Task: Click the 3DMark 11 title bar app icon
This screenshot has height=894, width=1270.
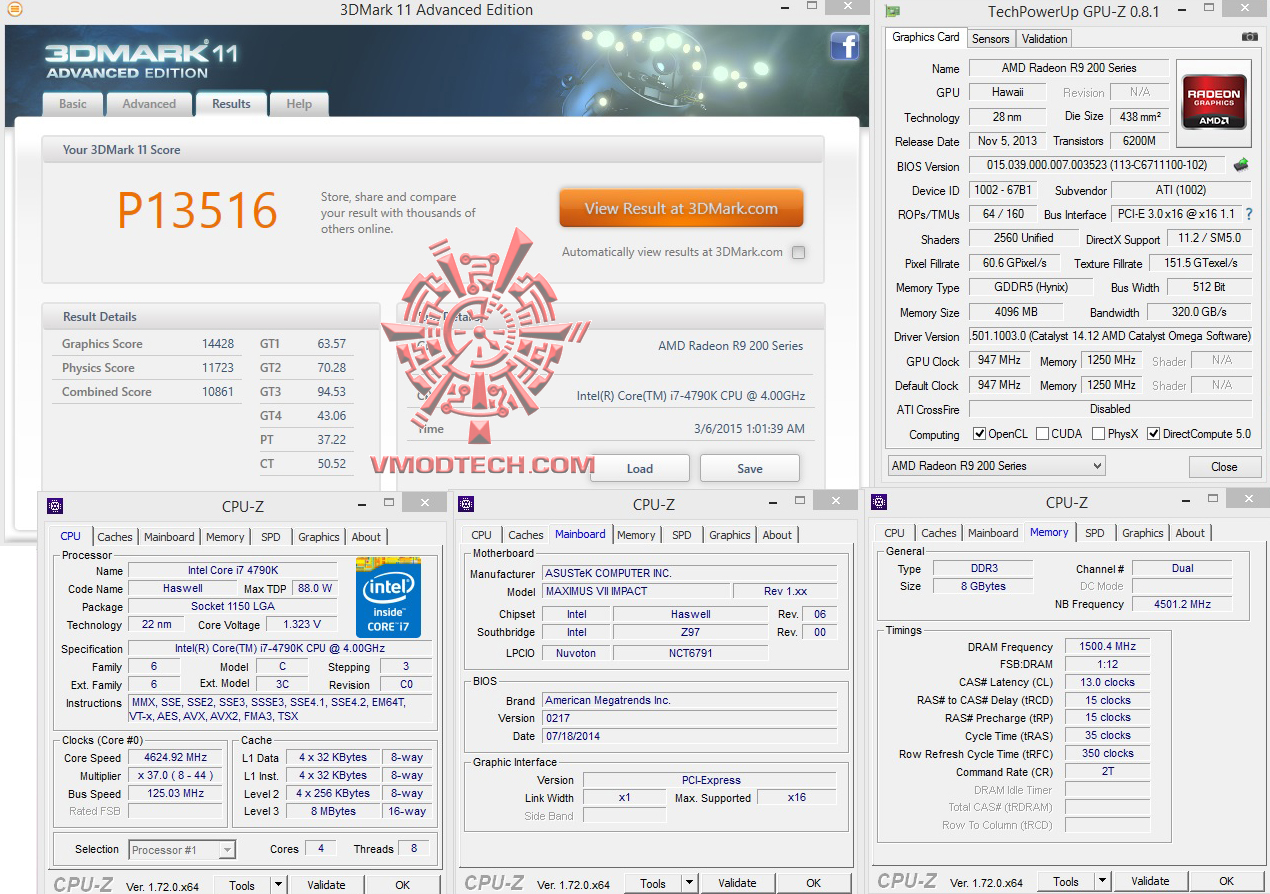Action: click(x=14, y=9)
